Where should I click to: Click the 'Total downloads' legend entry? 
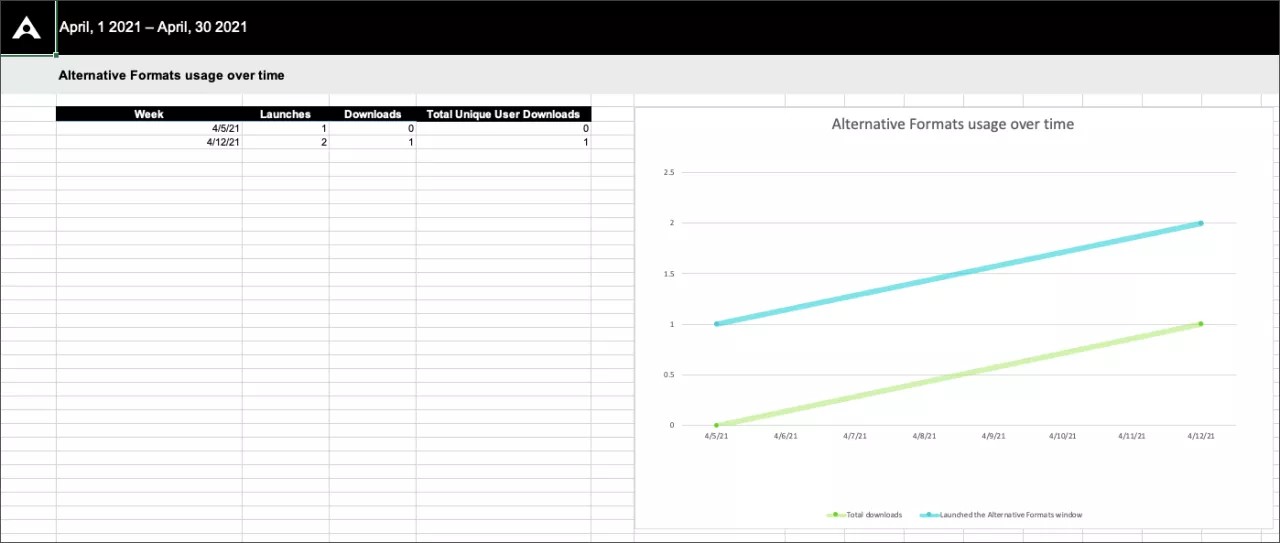tap(873, 515)
